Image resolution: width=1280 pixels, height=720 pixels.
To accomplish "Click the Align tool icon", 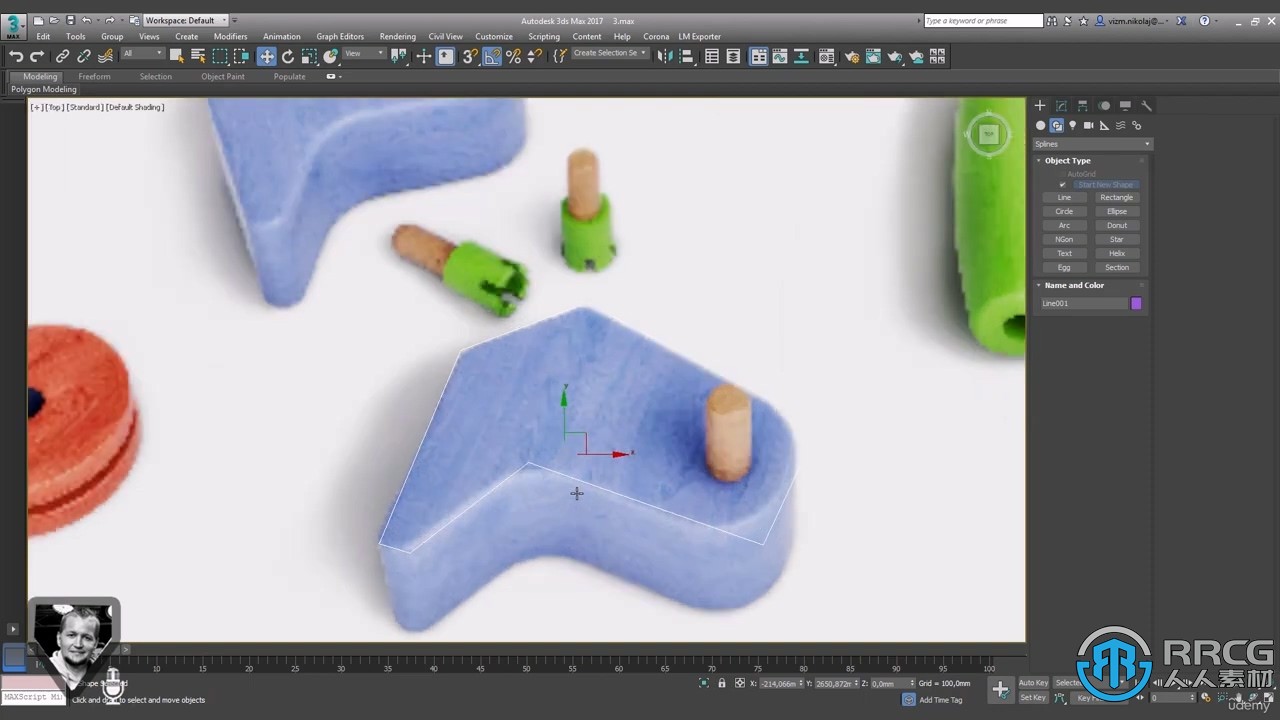I will (687, 57).
